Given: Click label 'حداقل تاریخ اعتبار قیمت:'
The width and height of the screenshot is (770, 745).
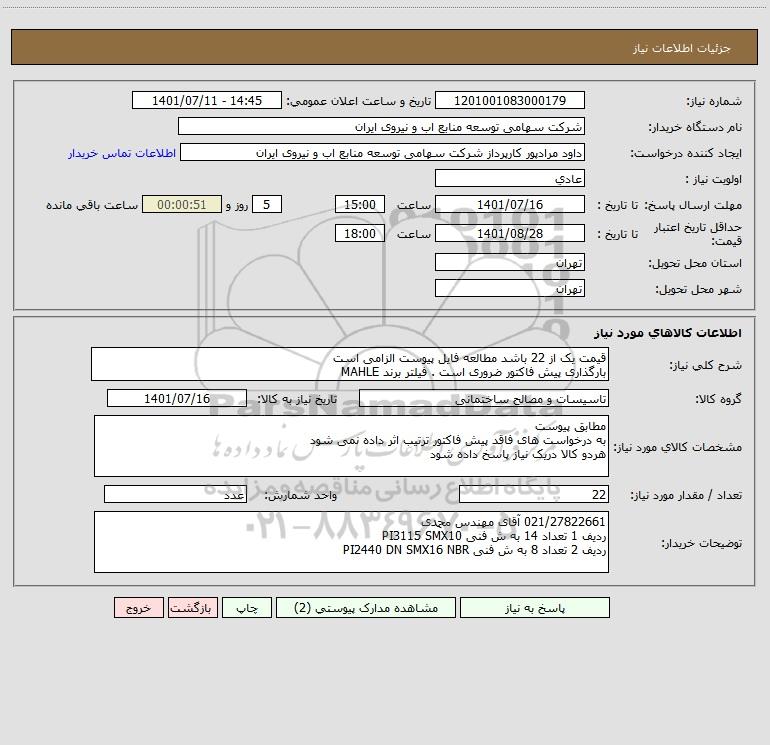Looking at the screenshot, I should pos(698,234).
